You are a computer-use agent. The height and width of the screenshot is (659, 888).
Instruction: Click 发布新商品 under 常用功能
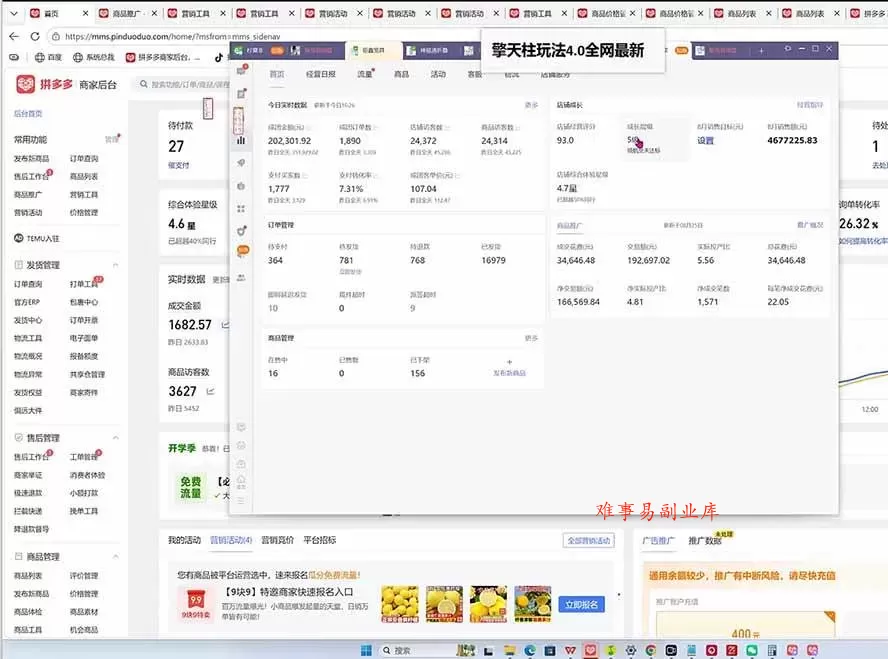tap(31, 159)
